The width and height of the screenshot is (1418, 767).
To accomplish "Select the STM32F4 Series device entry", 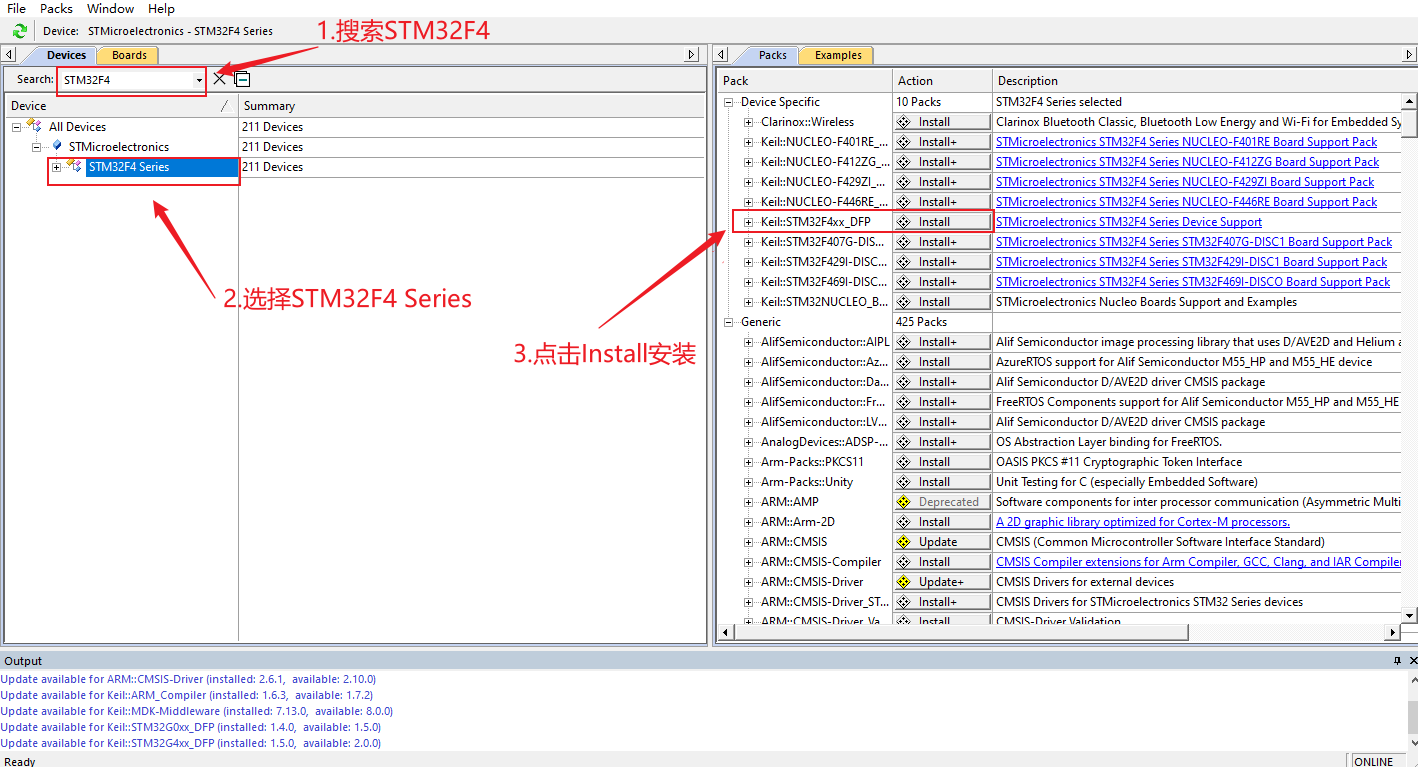I will pyautogui.click(x=129, y=167).
